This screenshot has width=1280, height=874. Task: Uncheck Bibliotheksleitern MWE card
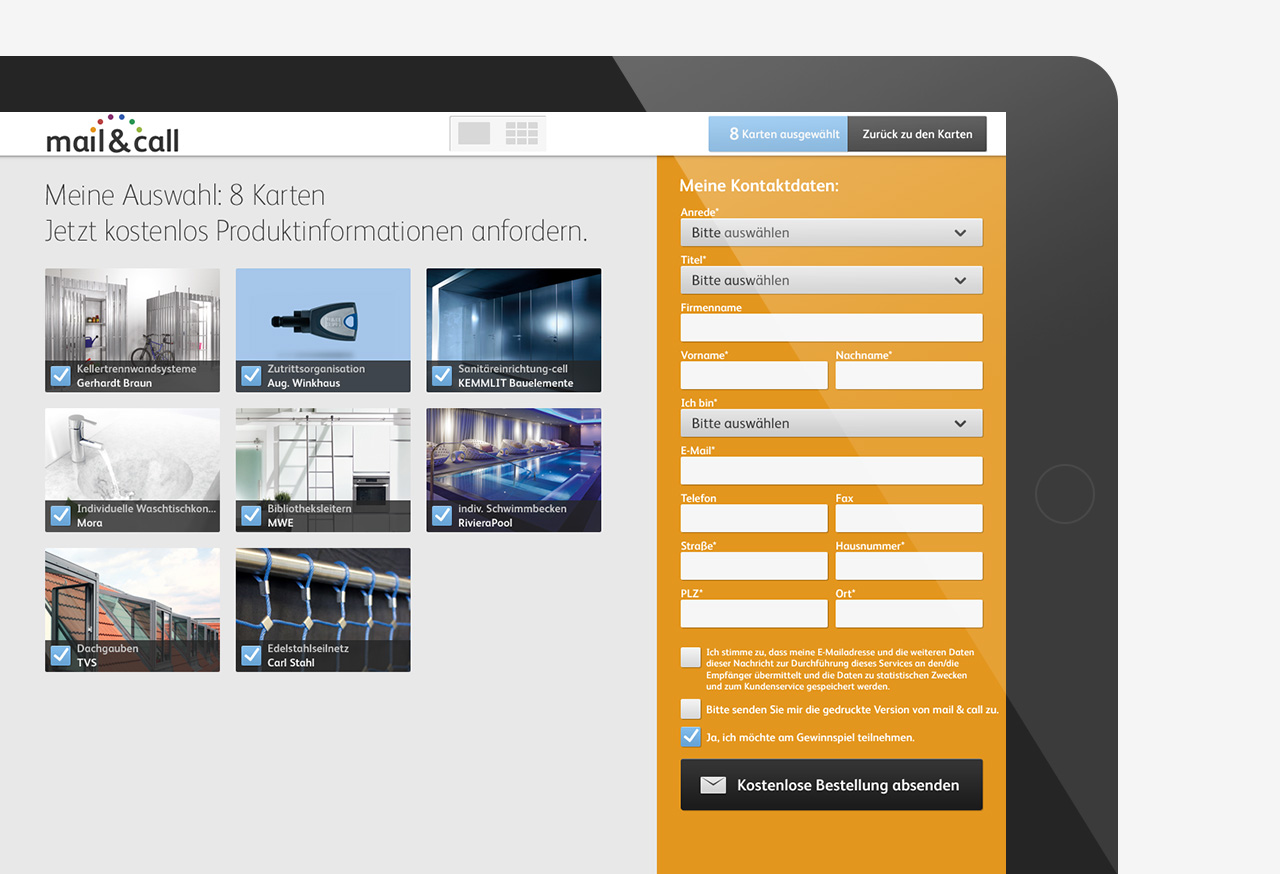point(252,516)
